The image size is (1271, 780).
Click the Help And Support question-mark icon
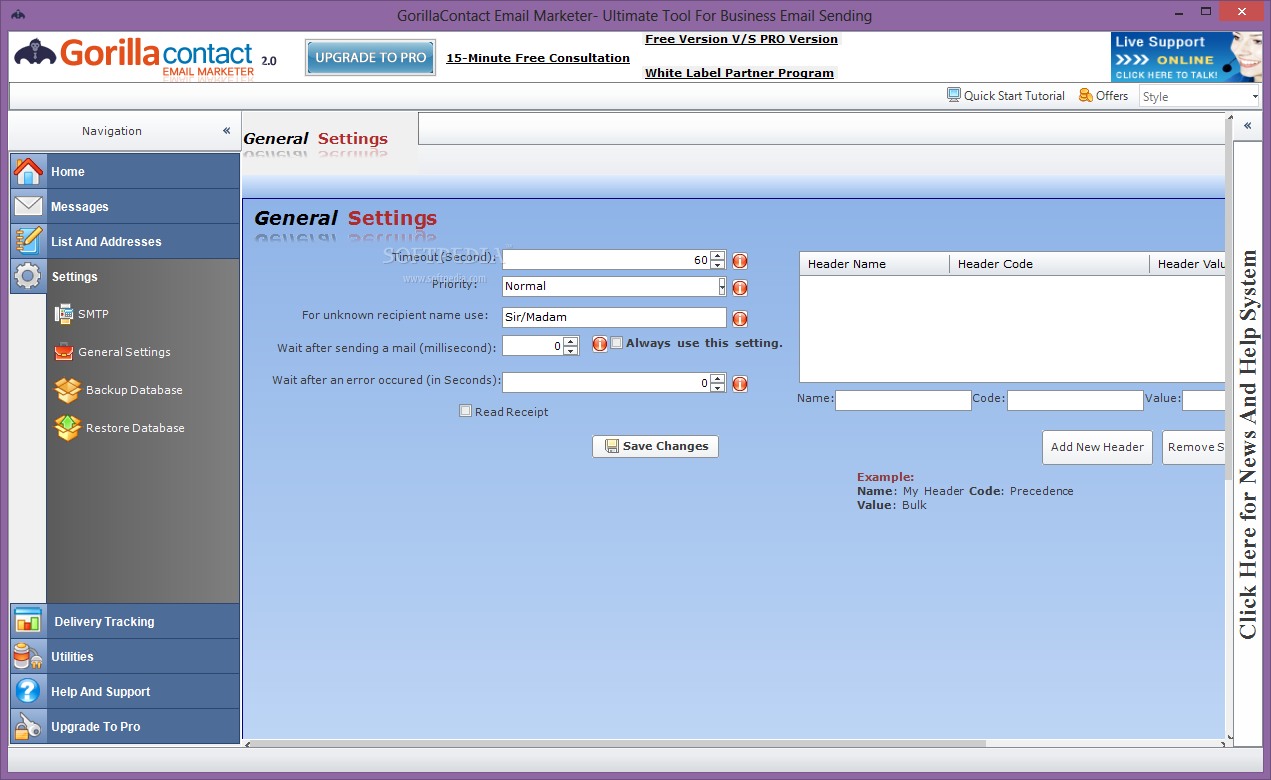pyautogui.click(x=28, y=691)
